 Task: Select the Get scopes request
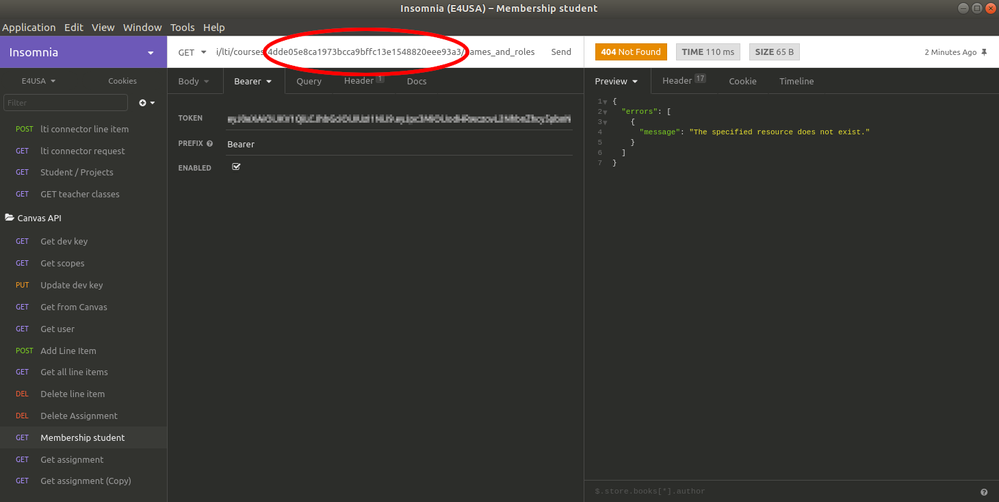point(83,263)
